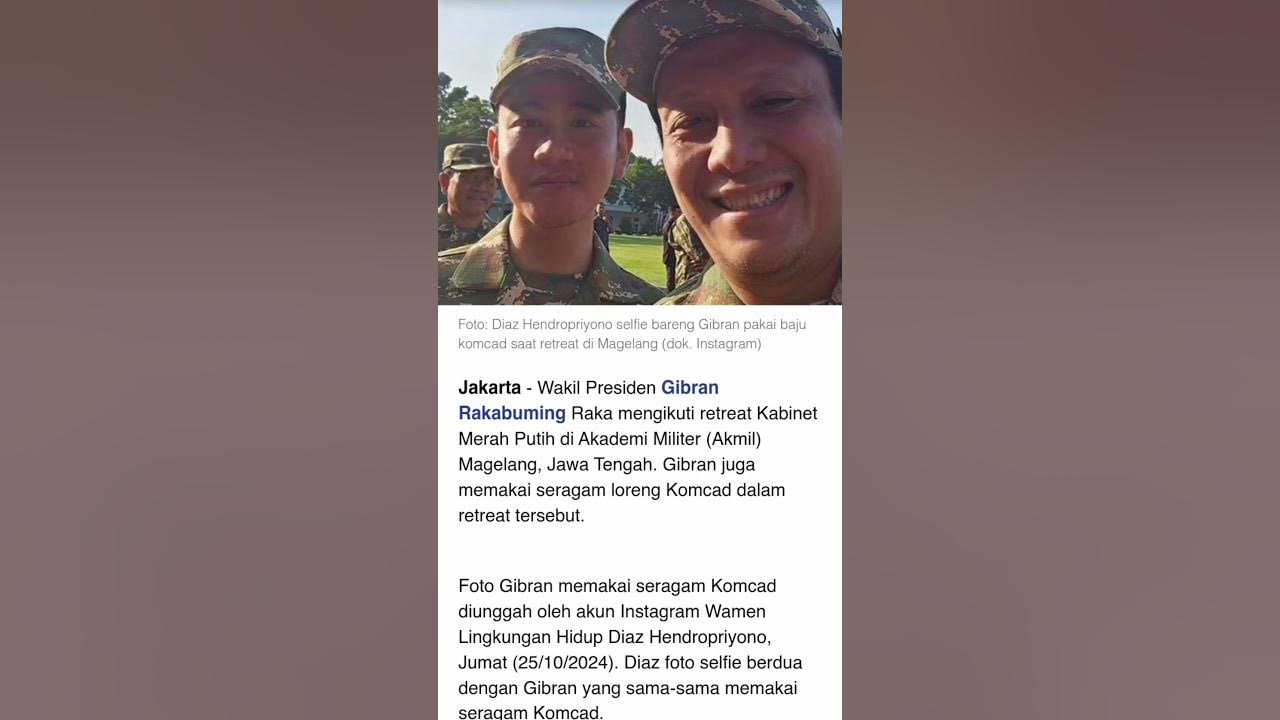Click the blurred background left of the article
This screenshot has height=720, width=1280.
pos(219,360)
